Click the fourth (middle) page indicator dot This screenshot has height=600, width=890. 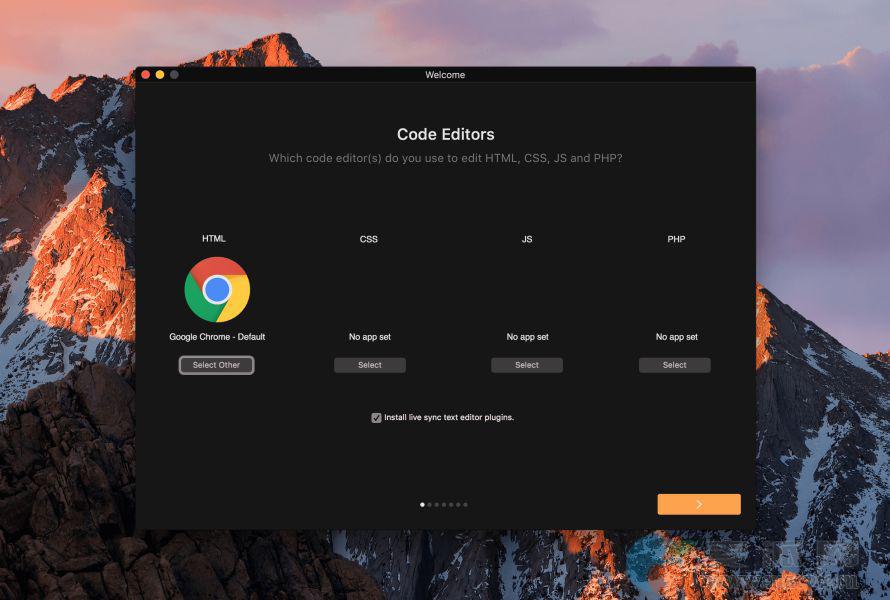[x=444, y=505]
